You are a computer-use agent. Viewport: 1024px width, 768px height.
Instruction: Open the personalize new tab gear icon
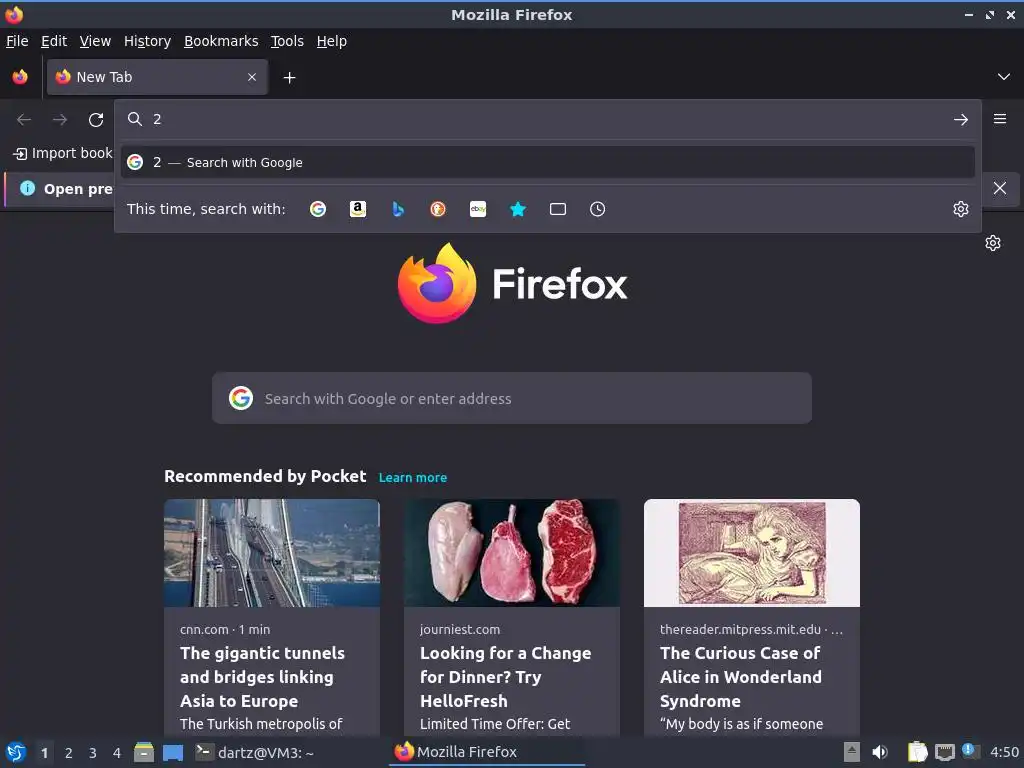coord(993,243)
